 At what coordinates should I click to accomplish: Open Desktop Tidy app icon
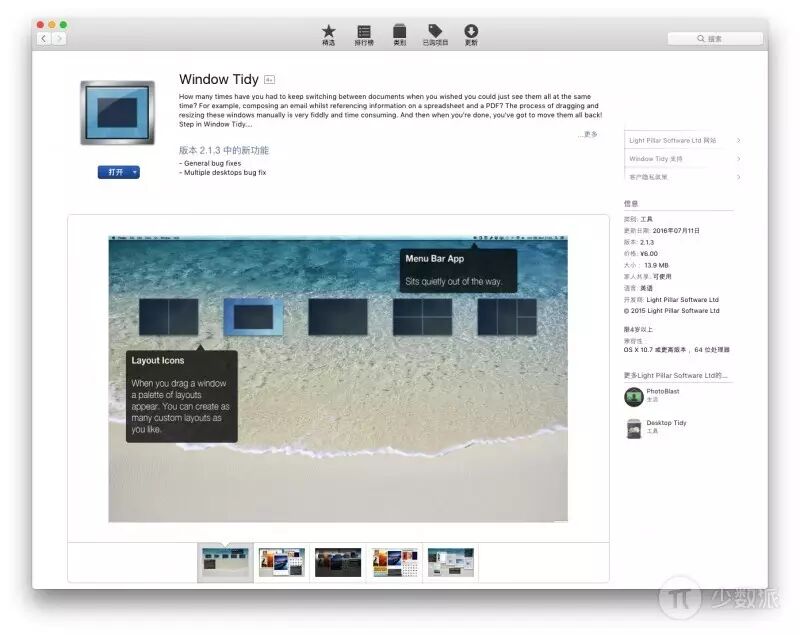click(634, 428)
